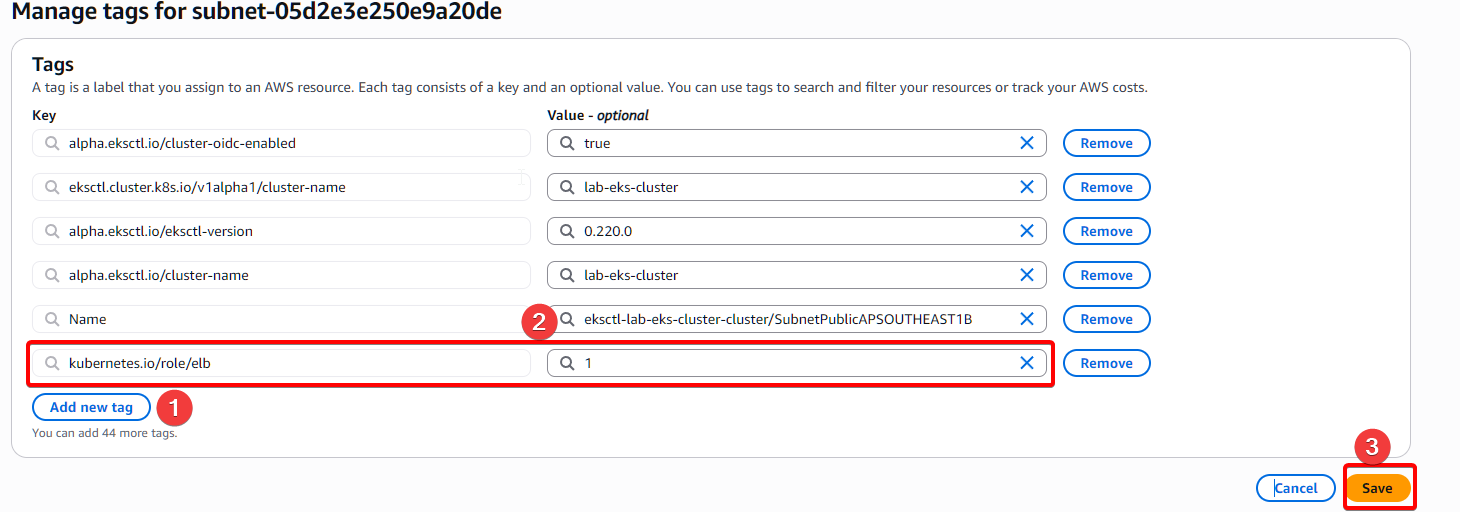
Task: Clear the kubernetes.io/role/elb value with X
Action: coord(1026,363)
